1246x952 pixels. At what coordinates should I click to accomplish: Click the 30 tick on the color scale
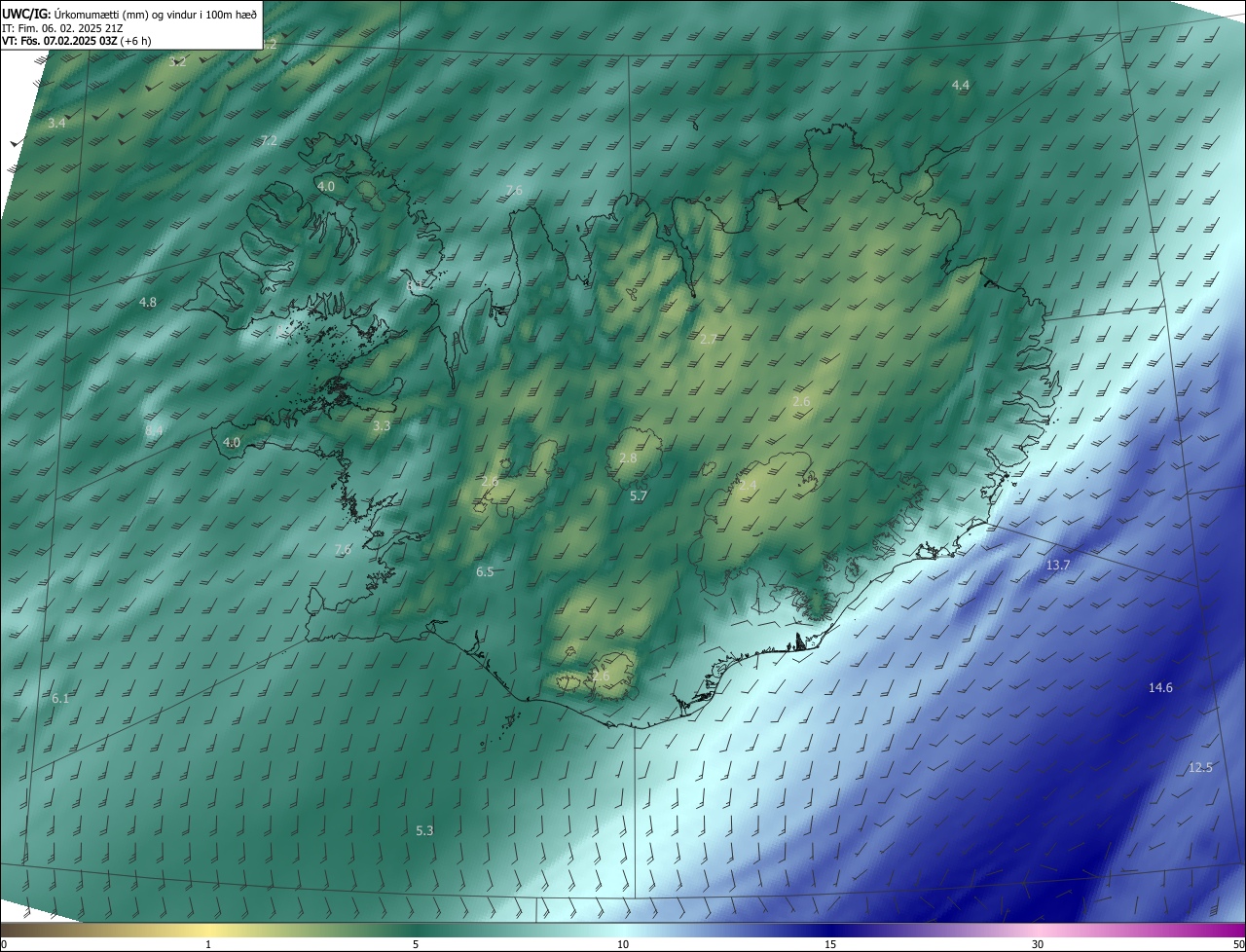(1038, 944)
